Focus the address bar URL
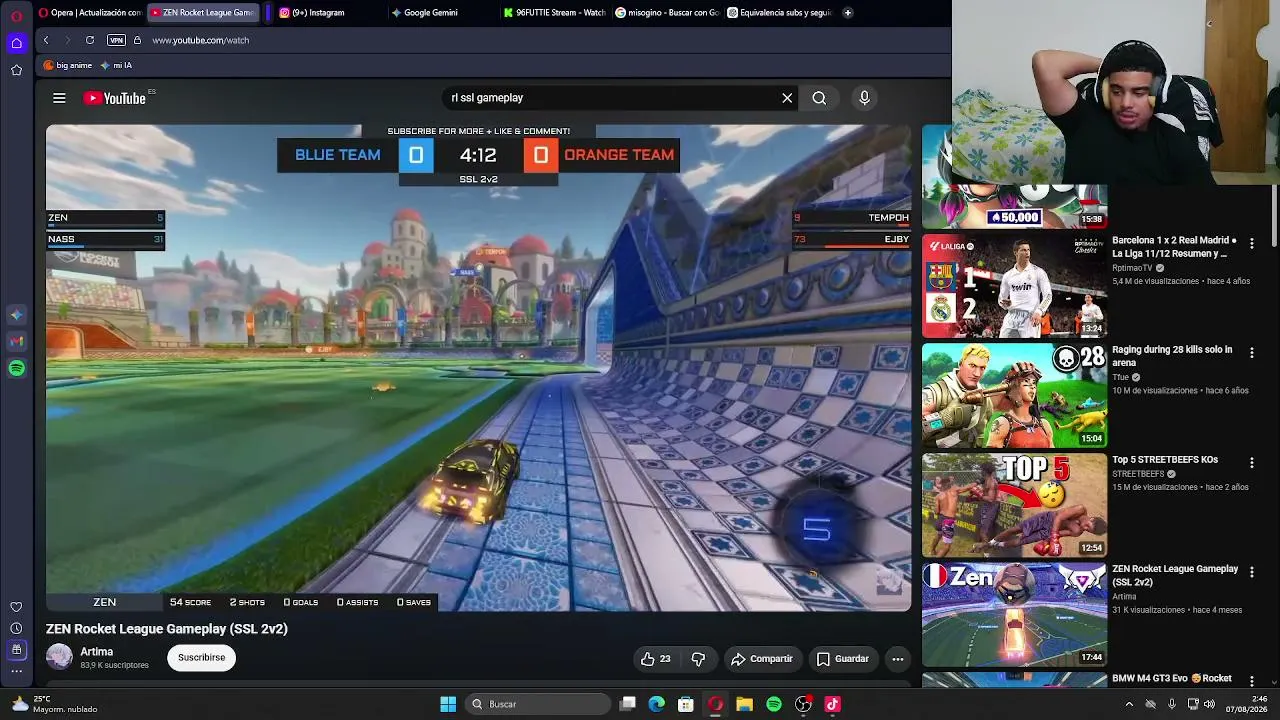This screenshot has width=1280, height=720. coord(200,40)
